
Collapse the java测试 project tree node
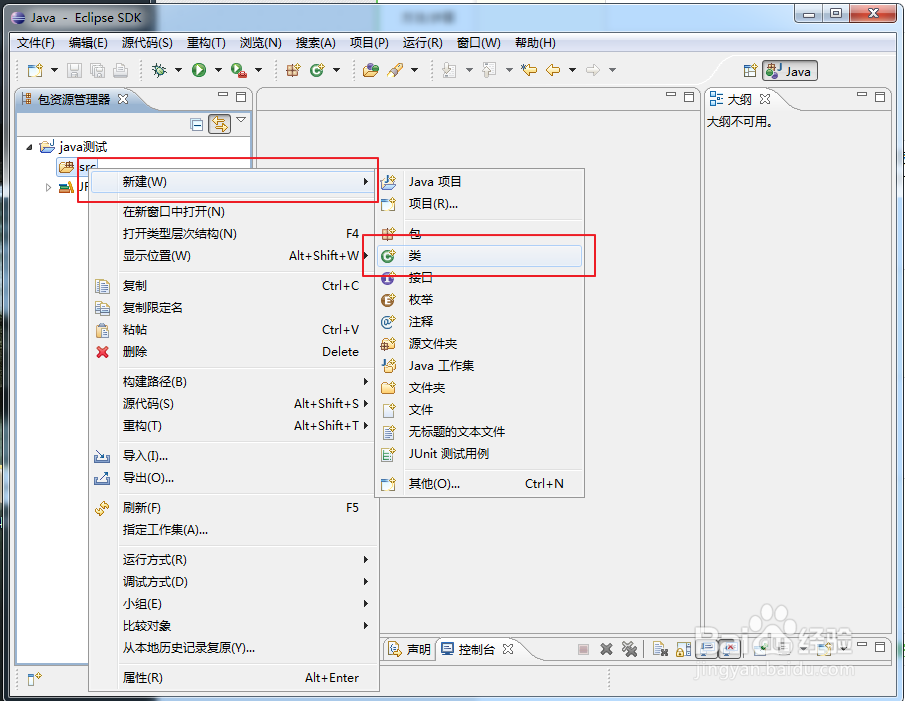pos(29,148)
